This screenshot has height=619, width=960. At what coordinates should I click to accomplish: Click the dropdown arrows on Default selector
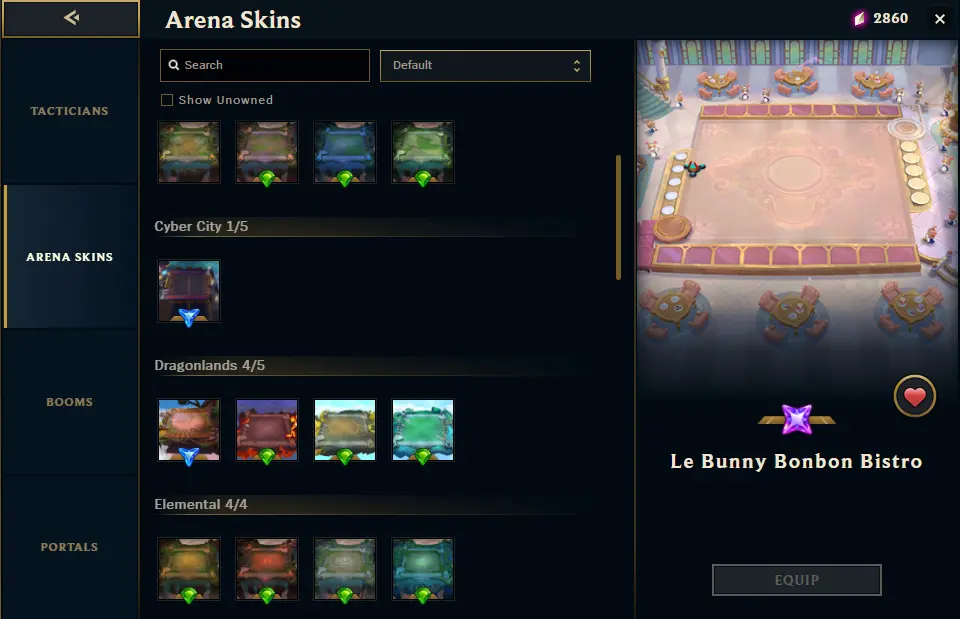576,66
